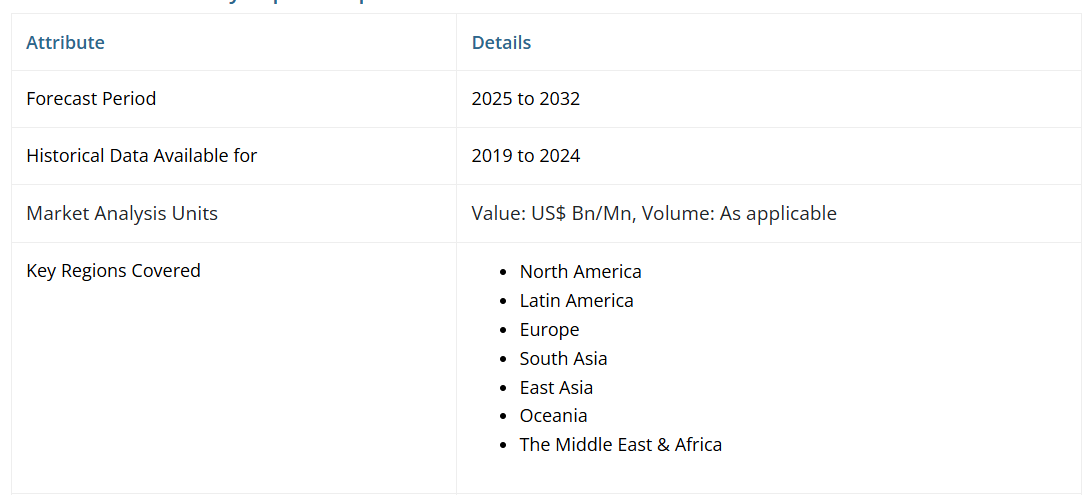The height and width of the screenshot is (495, 1088).
Task: Select Europe from the regions list
Action: (x=549, y=330)
